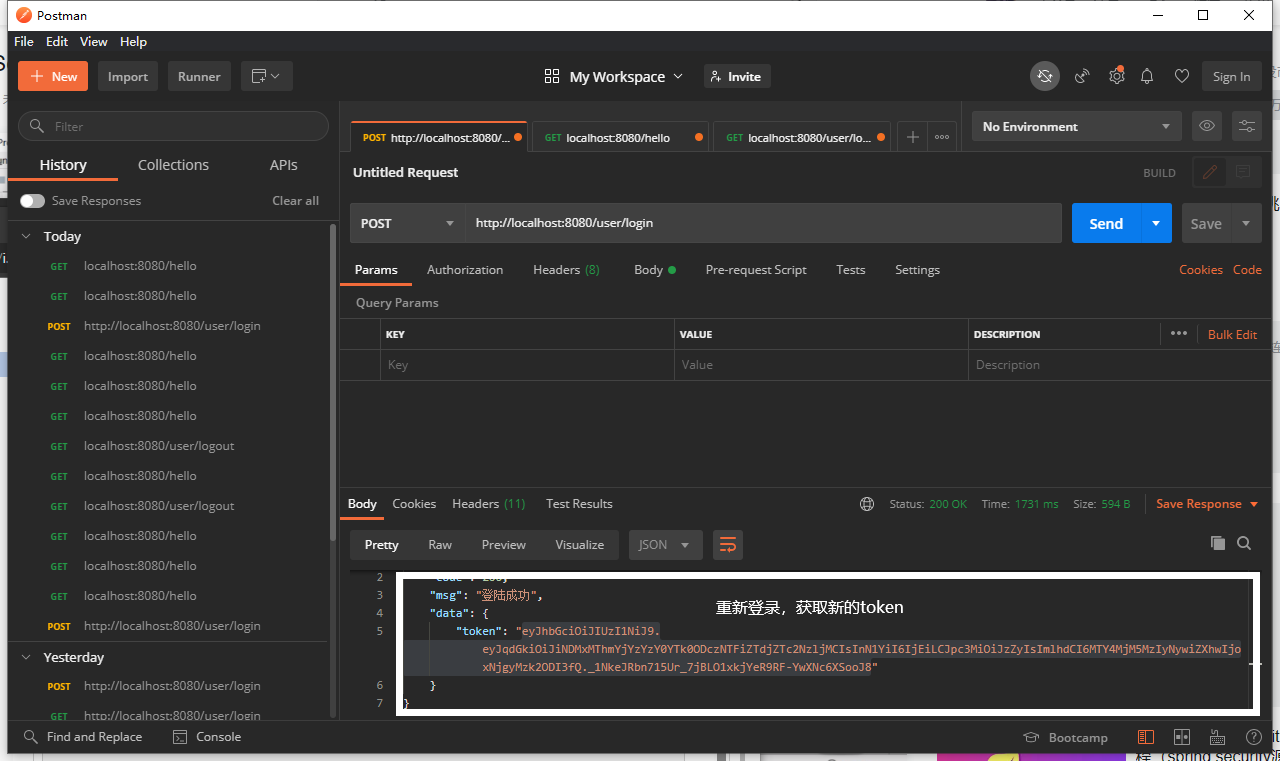Open the settings gear icon
The width and height of the screenshot is (1280, 761).
point(1116,76)
